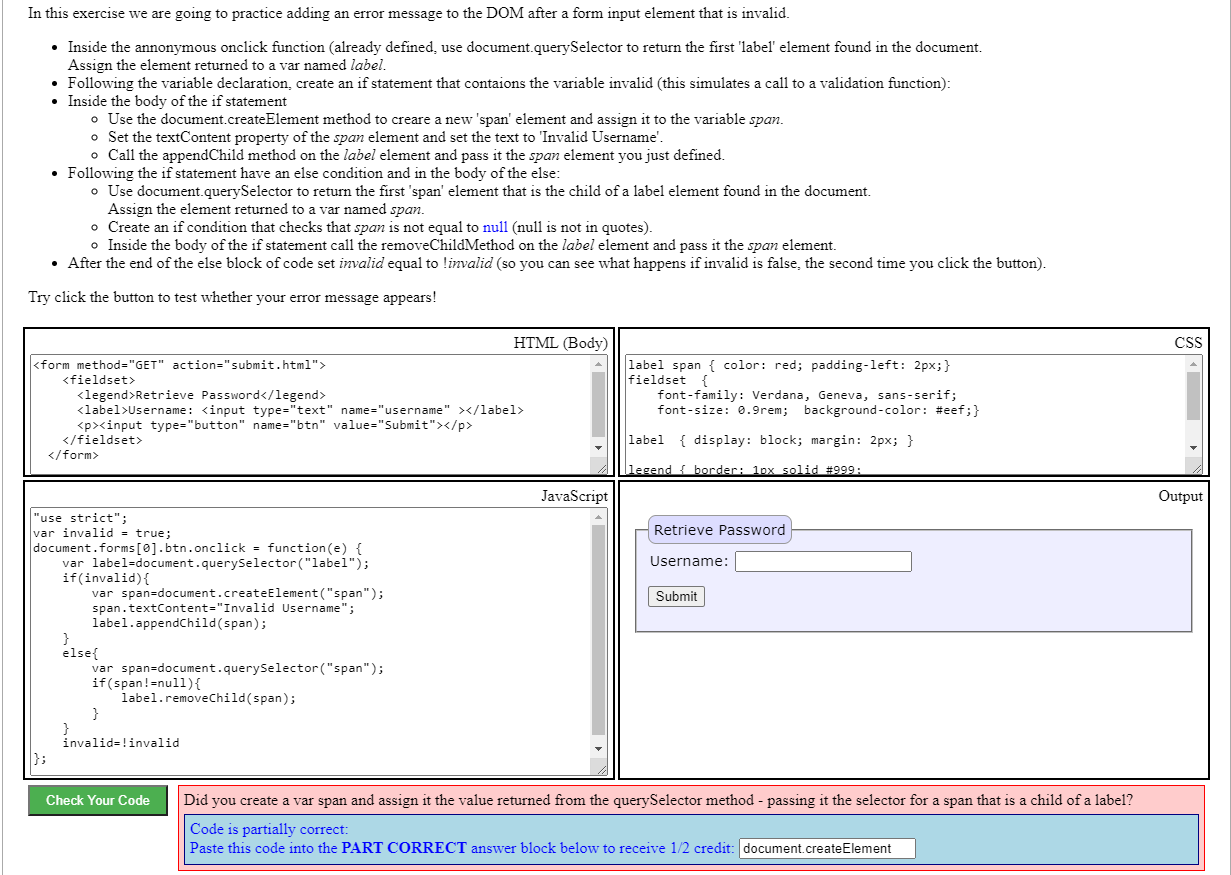Click the HTML (Body) editor scrollbar thumb
Screen dimensions: 1231x875
(x=599, y=403)
